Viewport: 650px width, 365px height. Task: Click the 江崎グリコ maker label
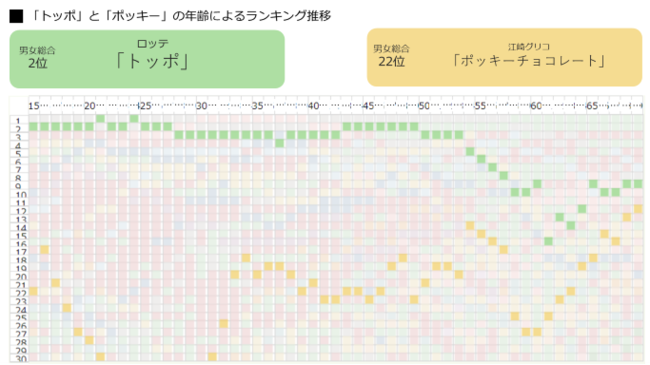point(529,47)
